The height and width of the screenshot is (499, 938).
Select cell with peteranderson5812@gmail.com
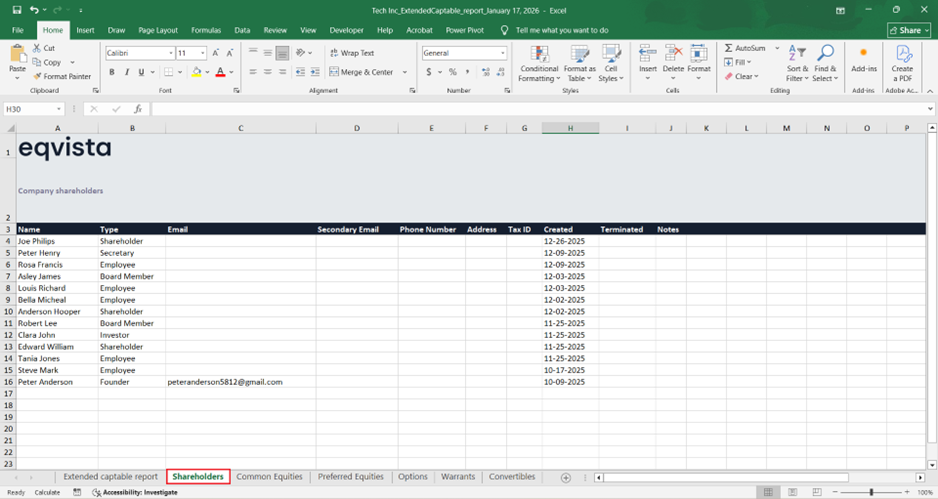(x=225, y=382)
